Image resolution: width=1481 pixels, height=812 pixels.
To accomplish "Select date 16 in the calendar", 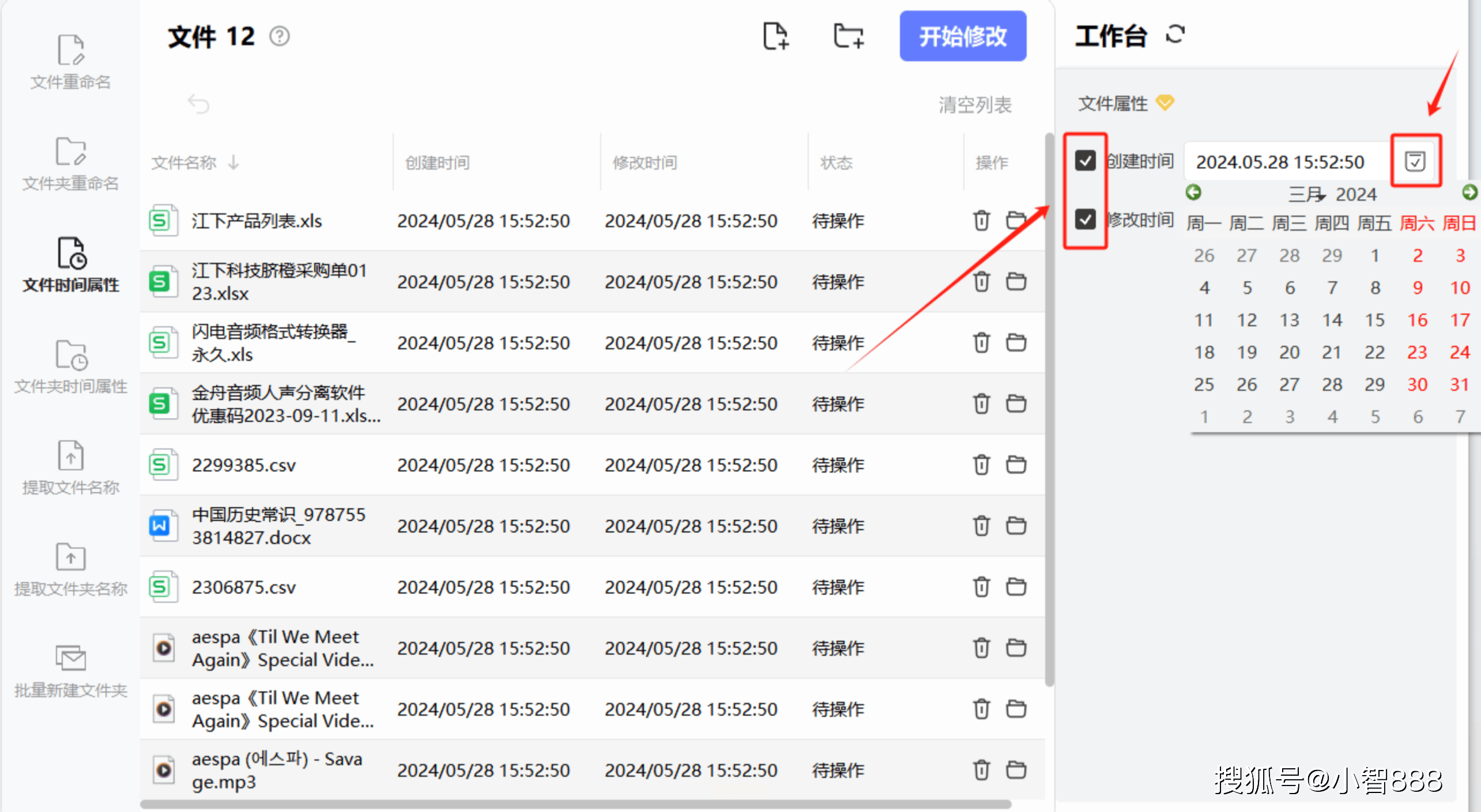I will (1418, 320).
